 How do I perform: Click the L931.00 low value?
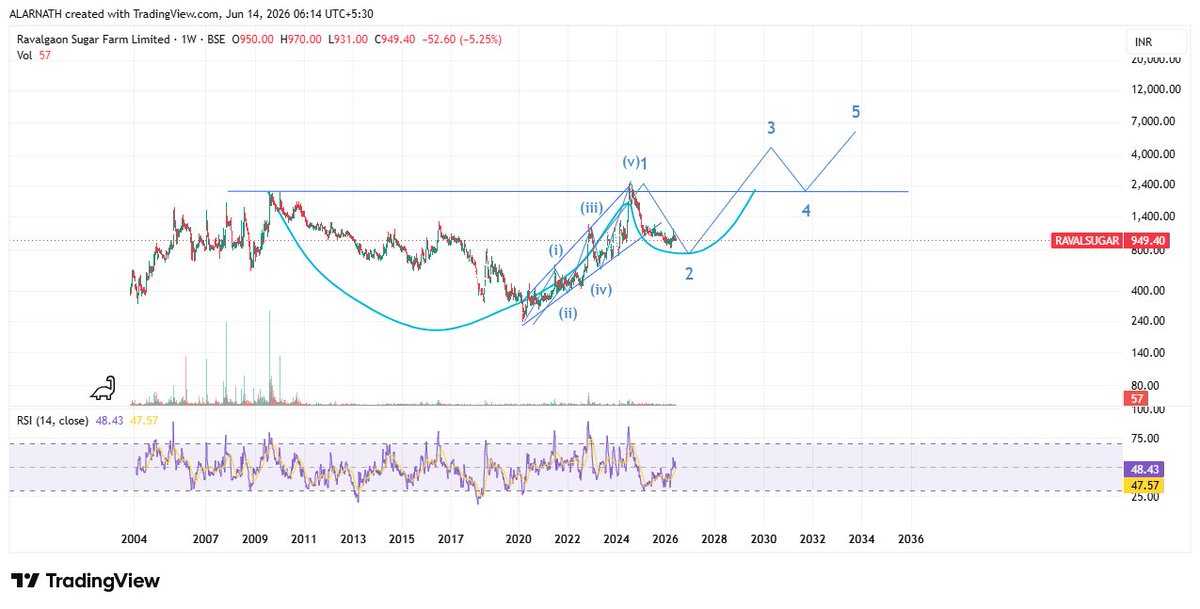349,40
